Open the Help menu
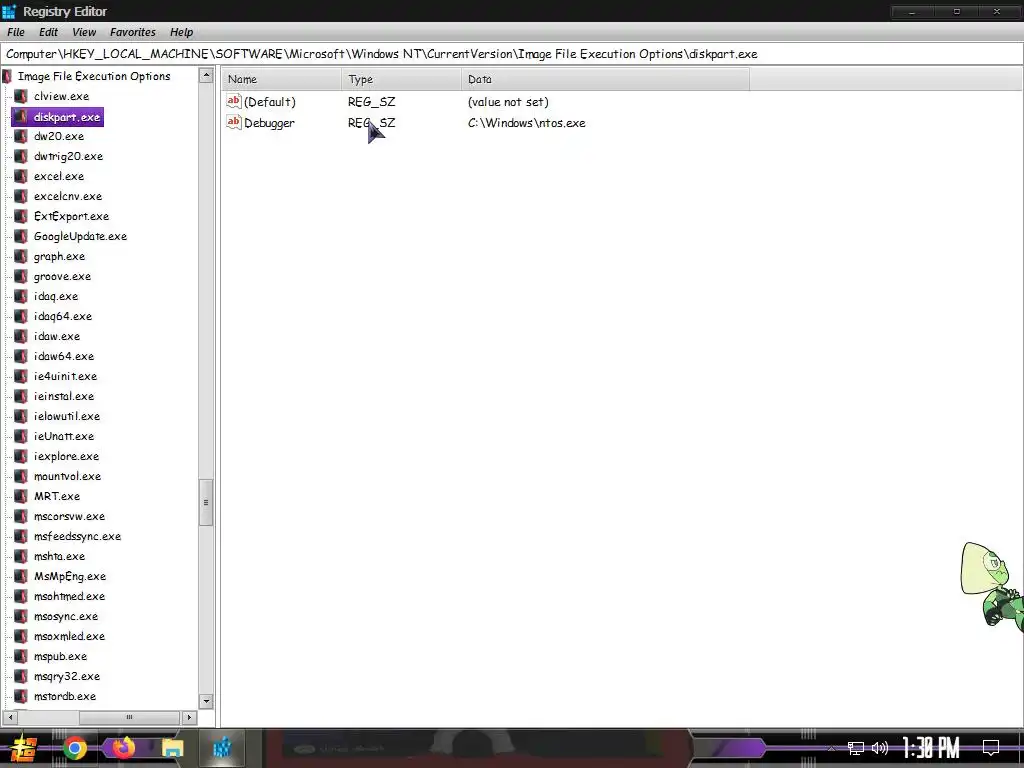1024x768 pixels. pyautogui.click(x=182, y=32)
